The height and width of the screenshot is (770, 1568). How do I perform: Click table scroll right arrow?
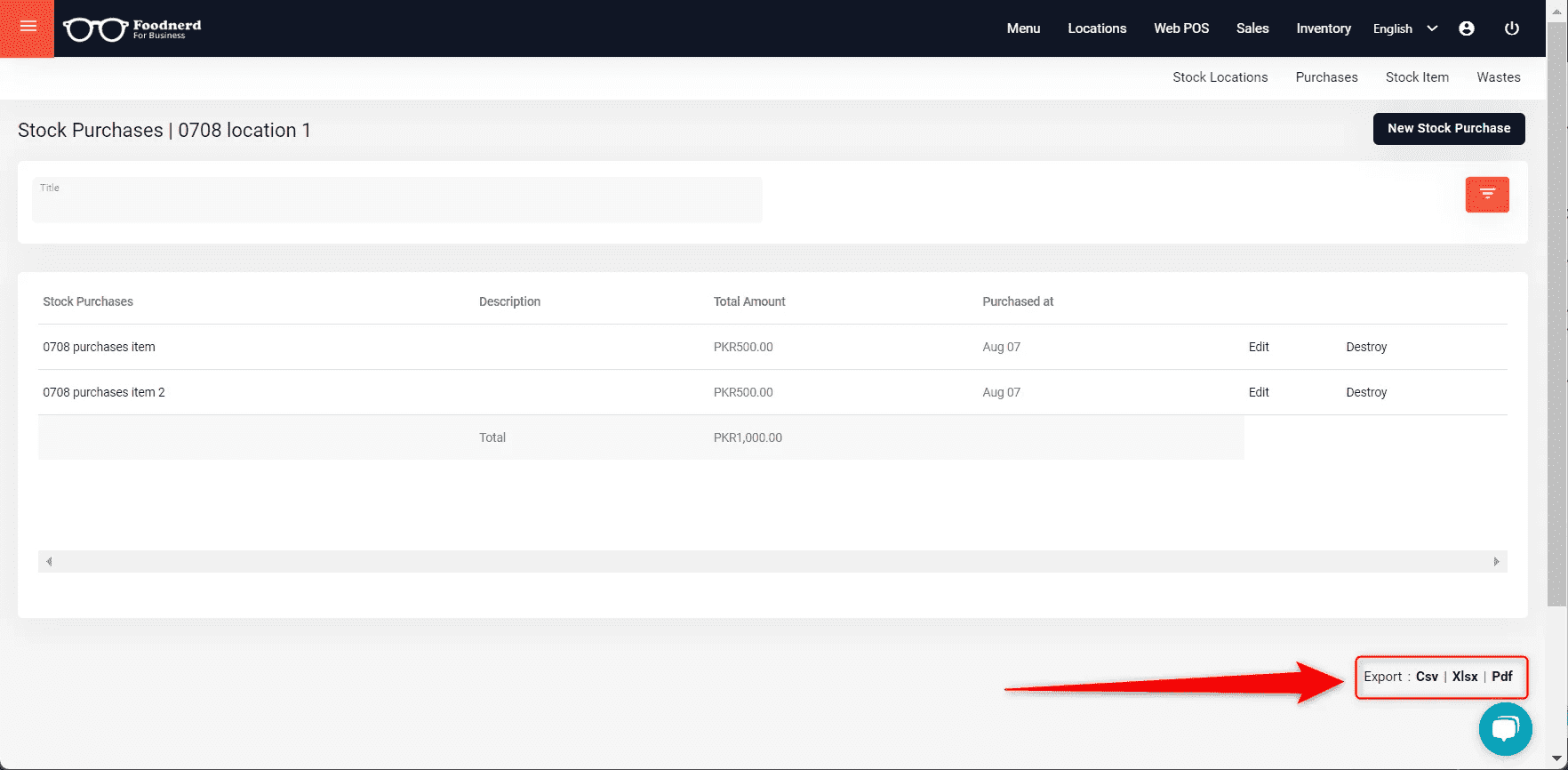[1496, 561]
